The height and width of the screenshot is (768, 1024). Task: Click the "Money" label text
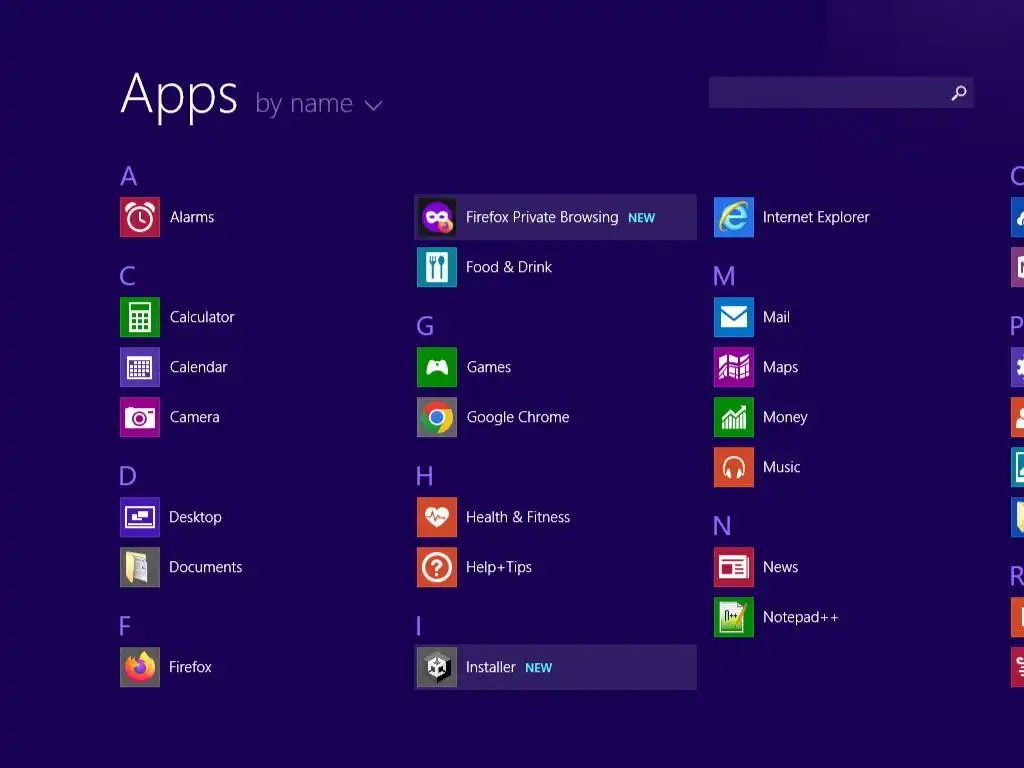(x=785, y=417)
